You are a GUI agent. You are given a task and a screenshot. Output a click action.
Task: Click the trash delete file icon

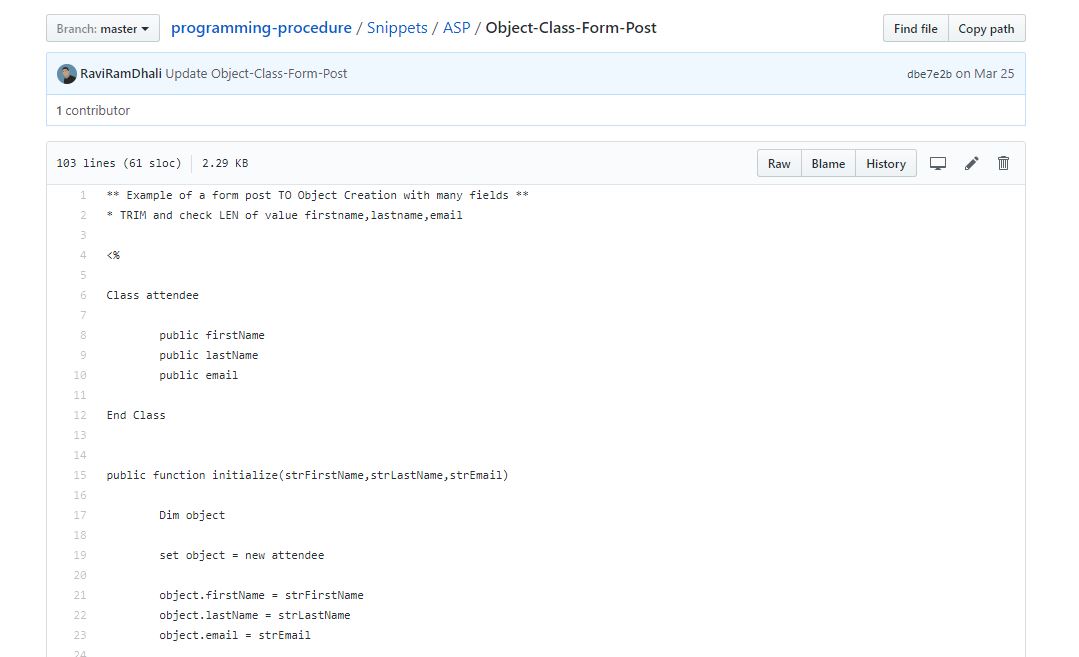click(1004, 164)
